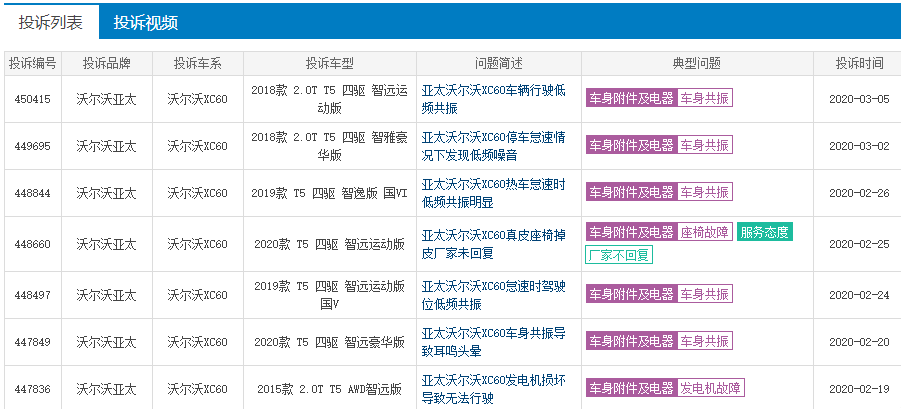
Task: Click 车身共振 tag in row 450415
Action: [704, 98]
